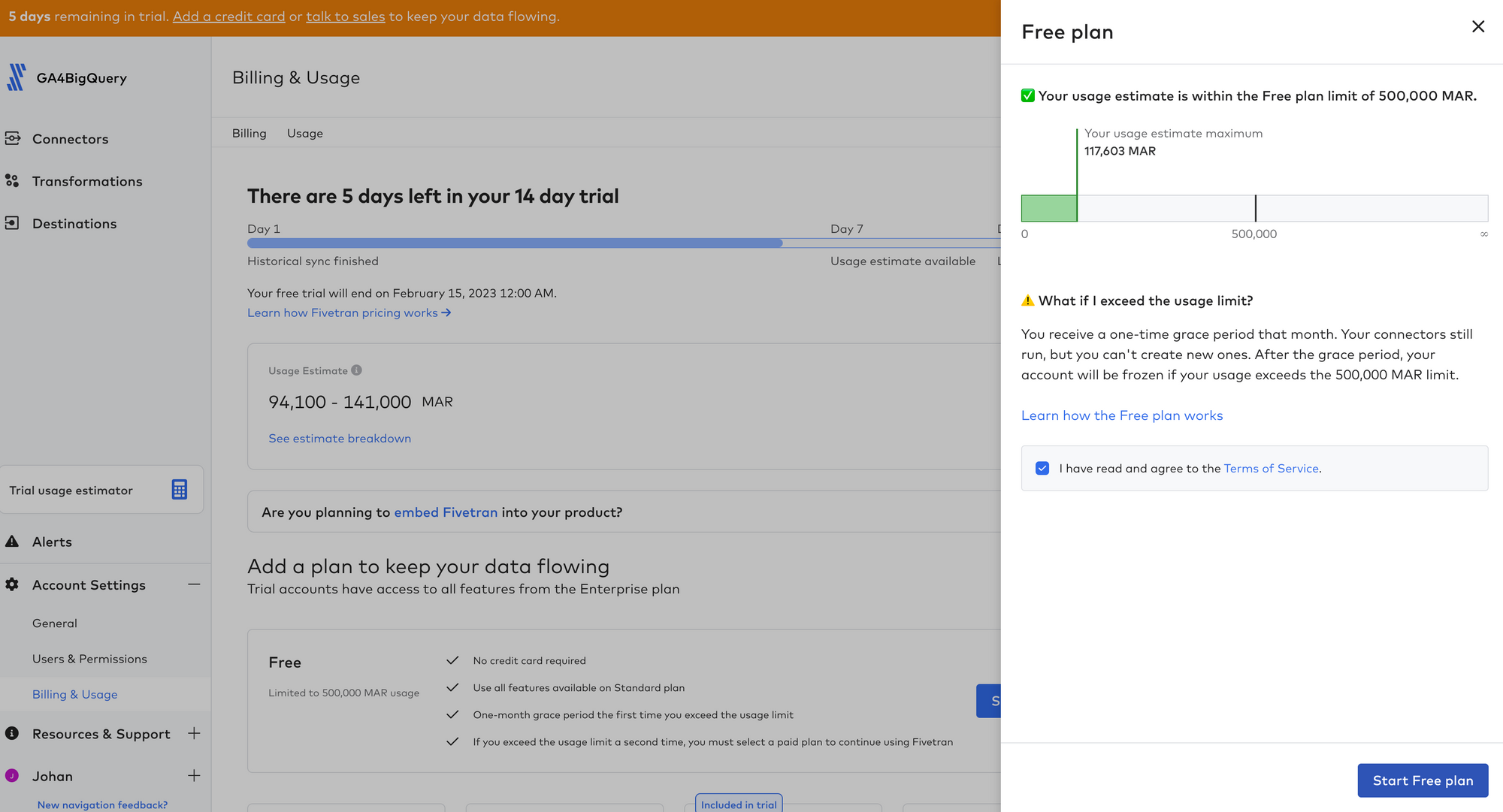Expand the Johan user menu
The width and height of the screenshot is (1503, 812).
click(x=194, y=776)
